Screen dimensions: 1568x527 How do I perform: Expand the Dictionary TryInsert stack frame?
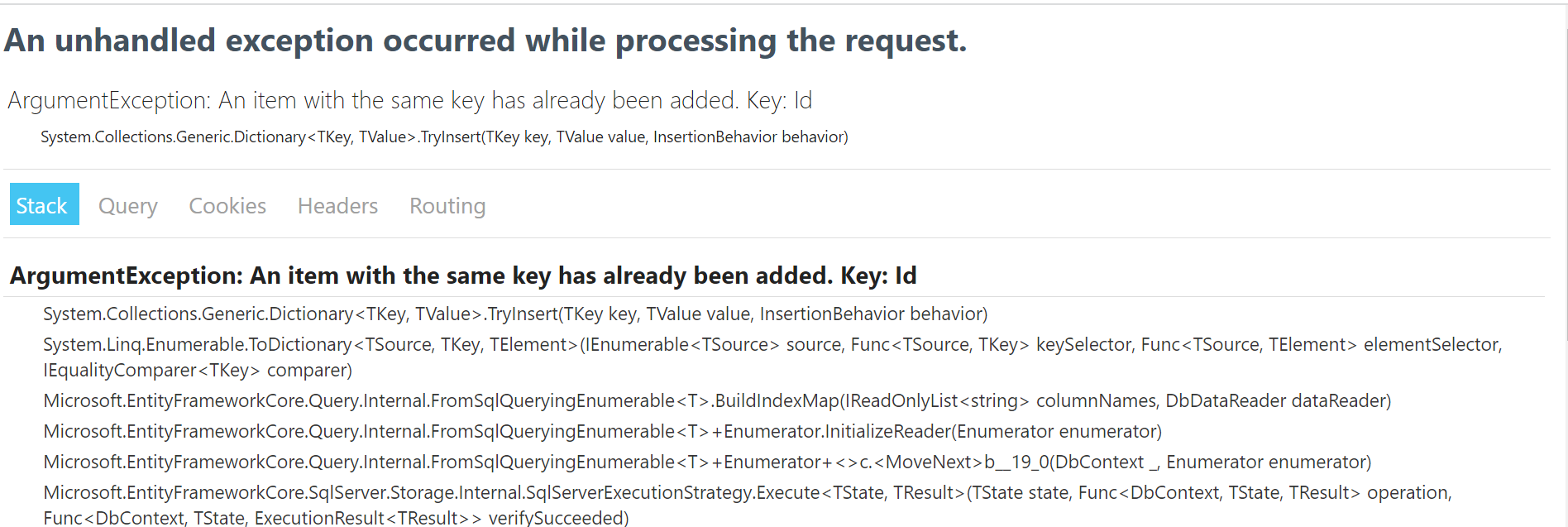[515, 314]
